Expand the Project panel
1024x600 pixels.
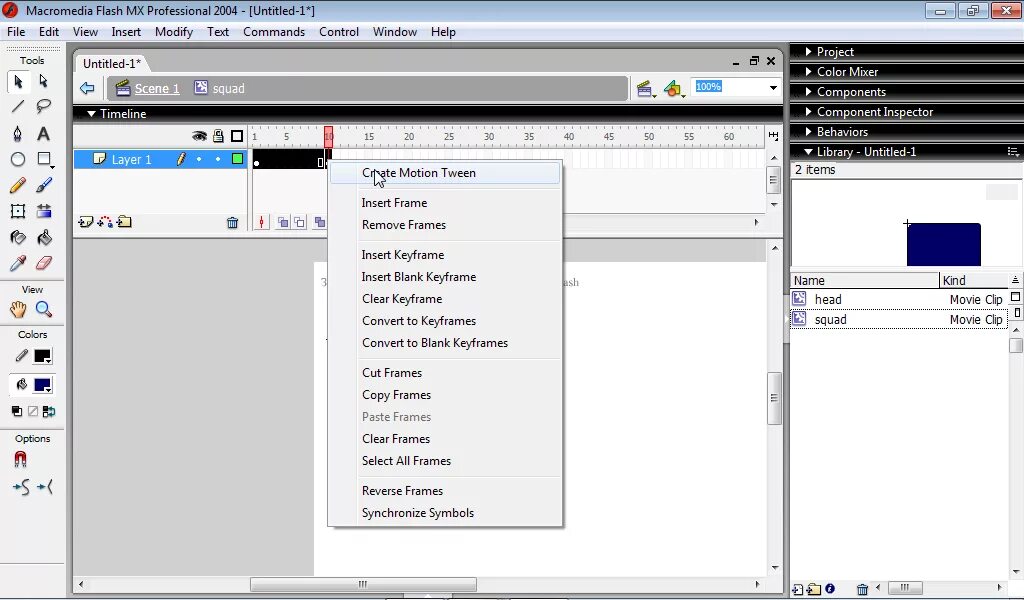[808, 52]
